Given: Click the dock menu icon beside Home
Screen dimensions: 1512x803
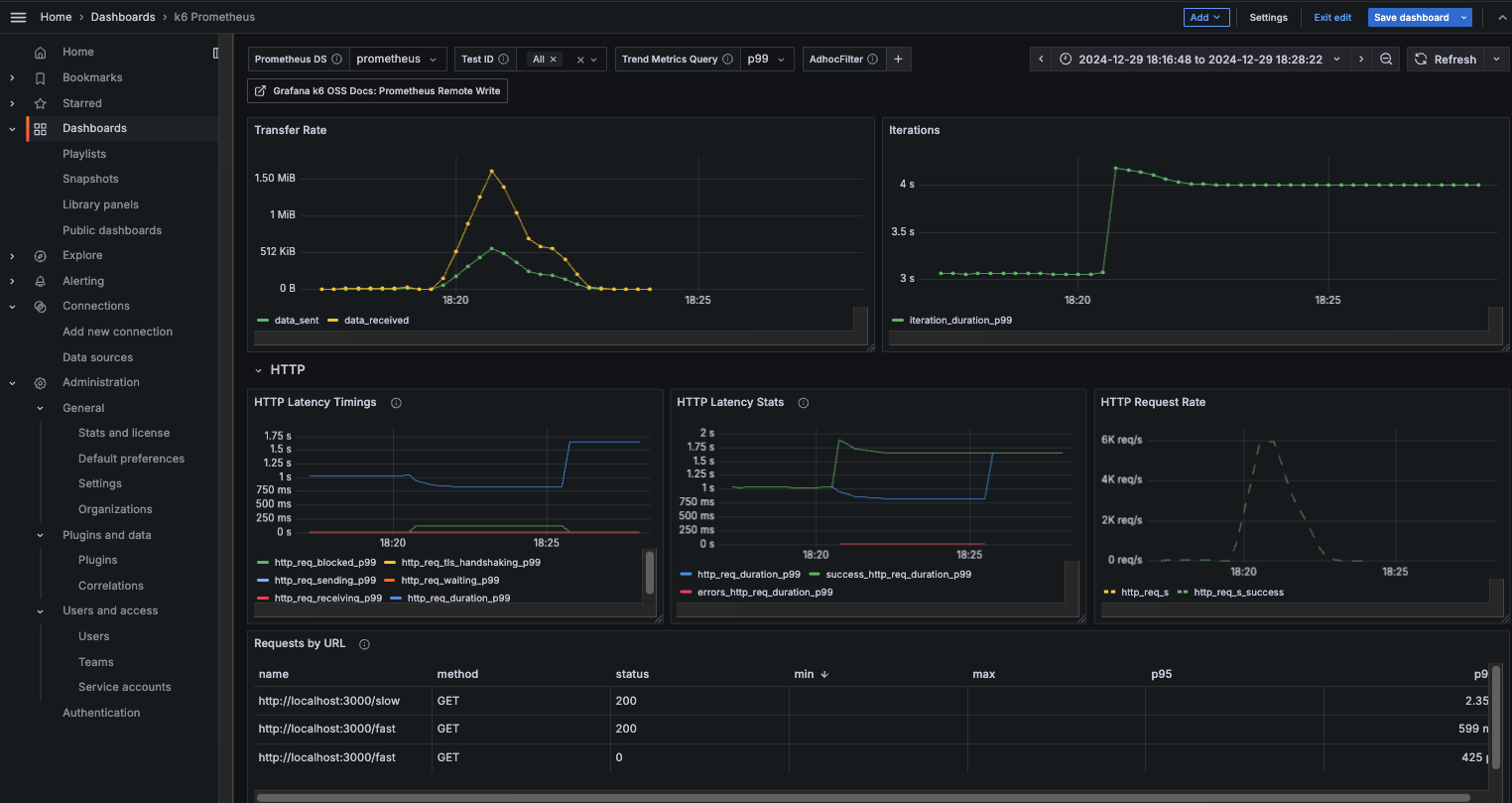Looking at the screenshot, I should coord(215,53).
